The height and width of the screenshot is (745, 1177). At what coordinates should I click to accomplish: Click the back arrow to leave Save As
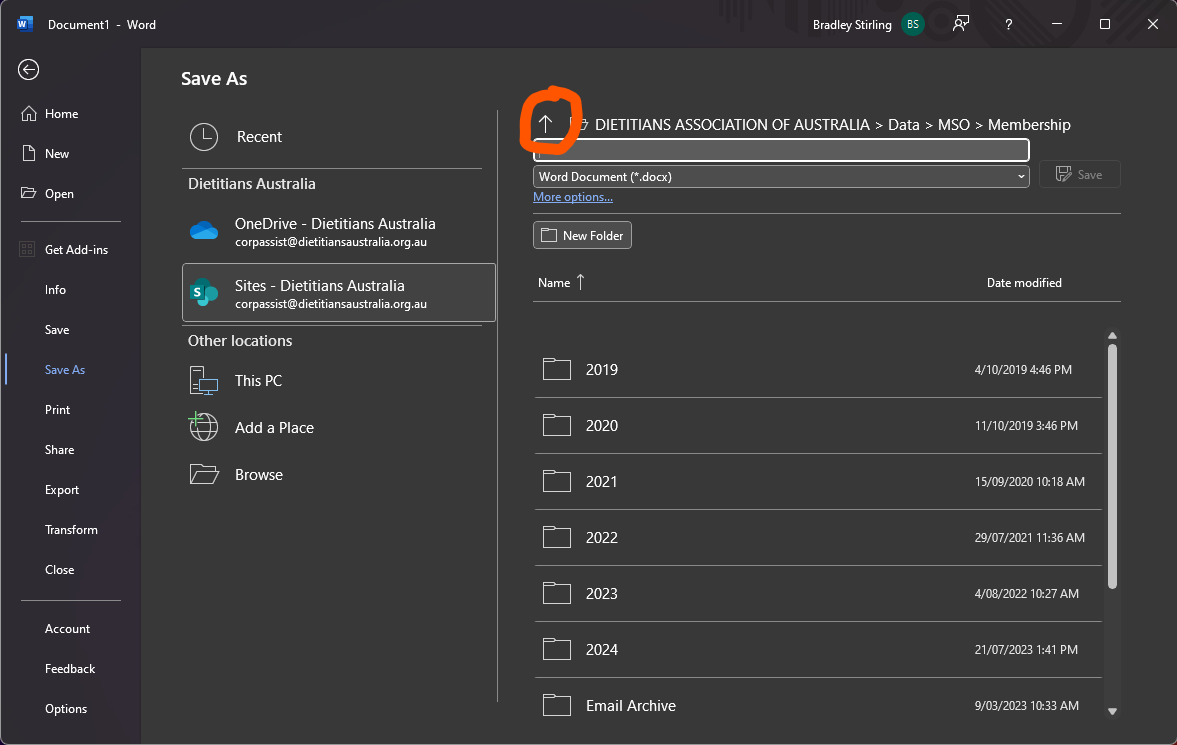click(x=27, y=70)
